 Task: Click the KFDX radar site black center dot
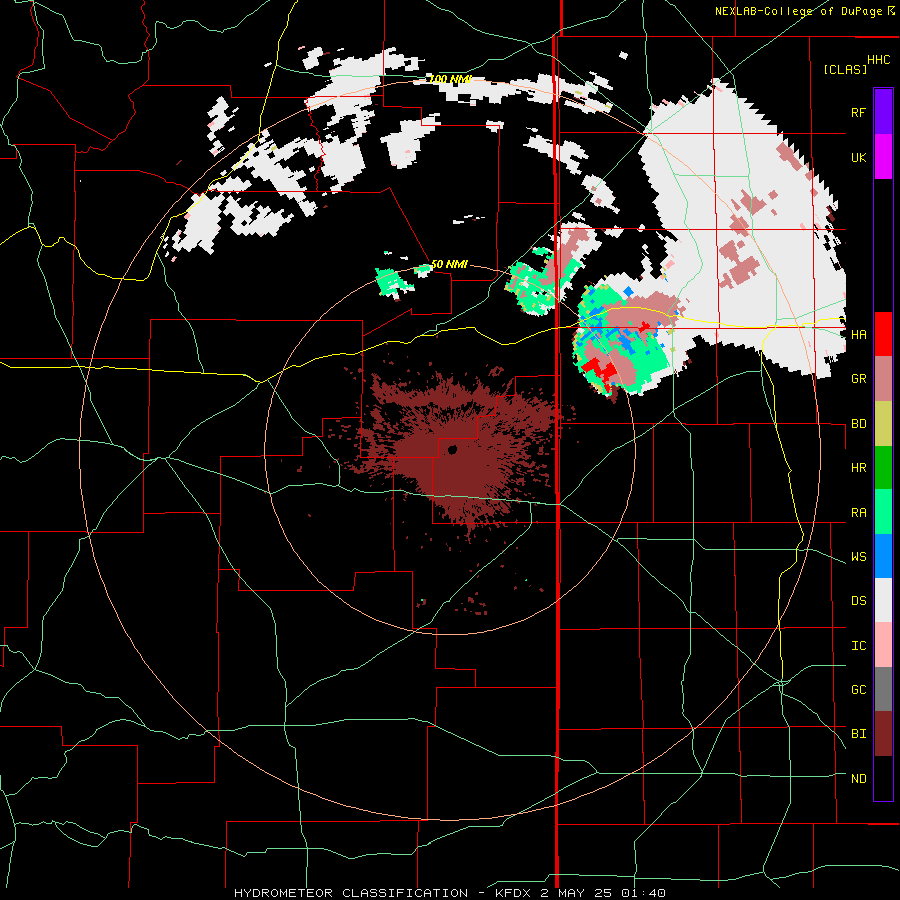tap(452, 449)
